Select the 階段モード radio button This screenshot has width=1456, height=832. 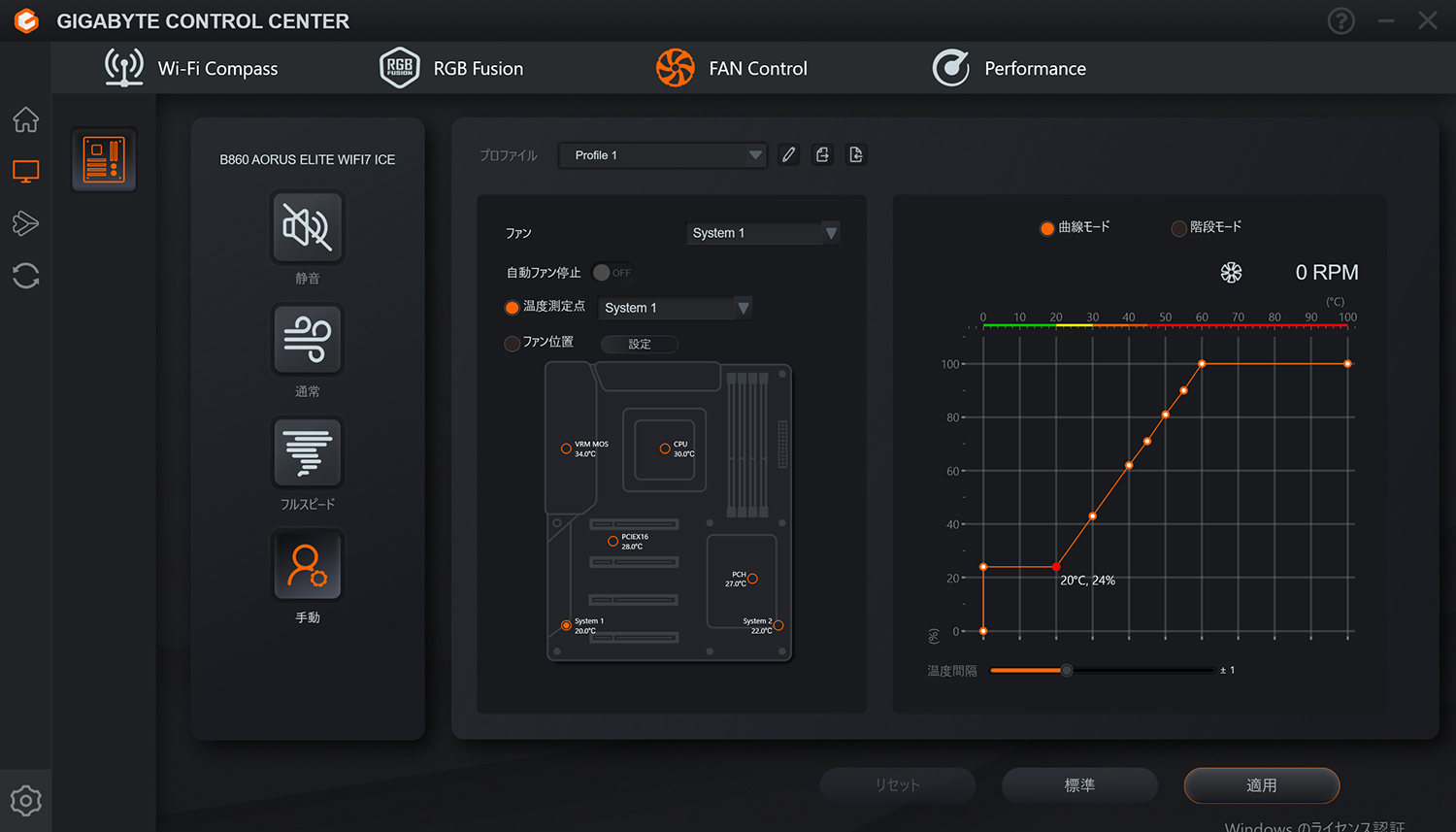point(1179,228)
